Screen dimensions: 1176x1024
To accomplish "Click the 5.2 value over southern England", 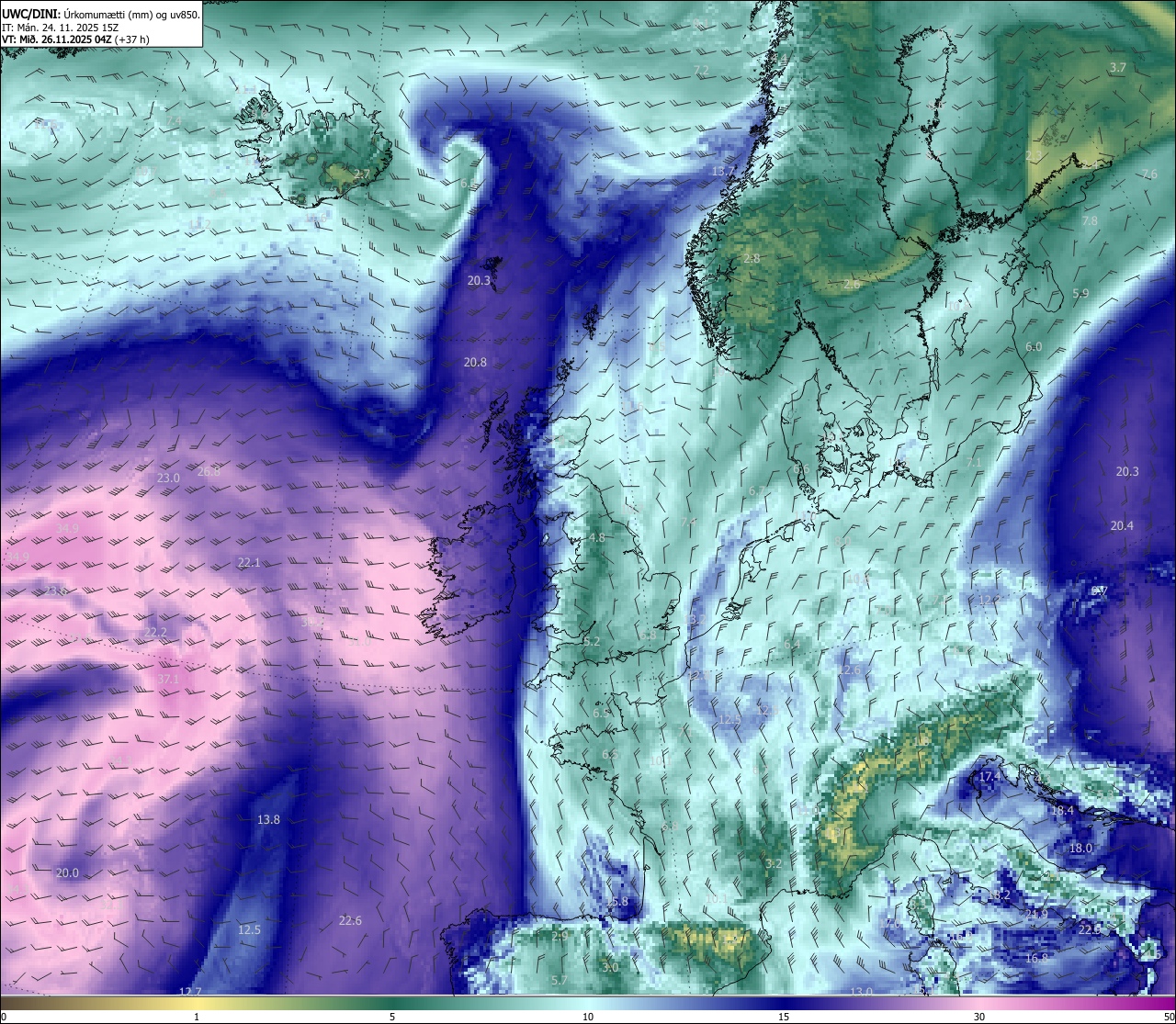I will [x=592, y=642].
